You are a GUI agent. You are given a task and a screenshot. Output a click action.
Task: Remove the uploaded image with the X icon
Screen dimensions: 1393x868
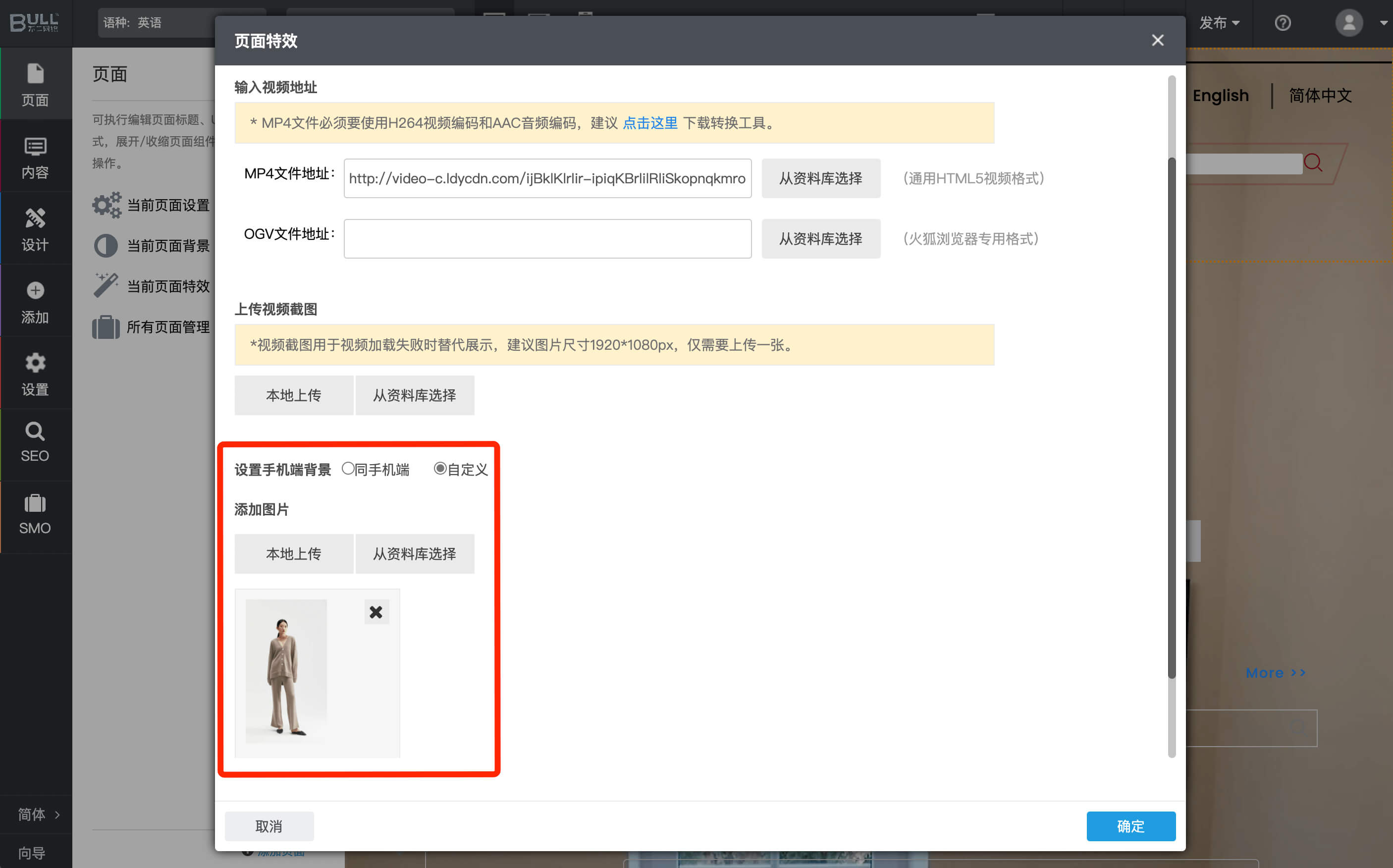(376, 612)
